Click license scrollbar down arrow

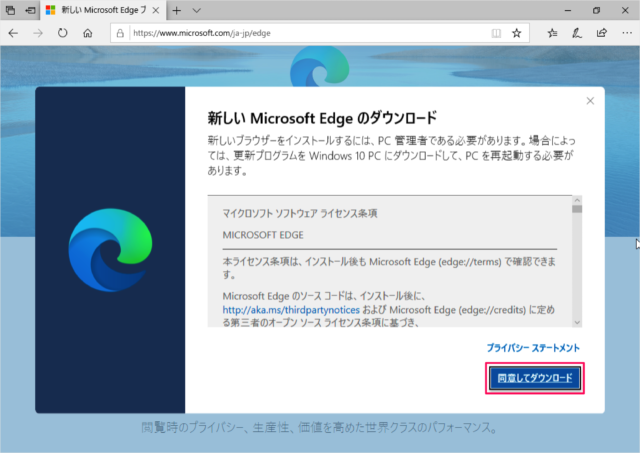[577, 322]
